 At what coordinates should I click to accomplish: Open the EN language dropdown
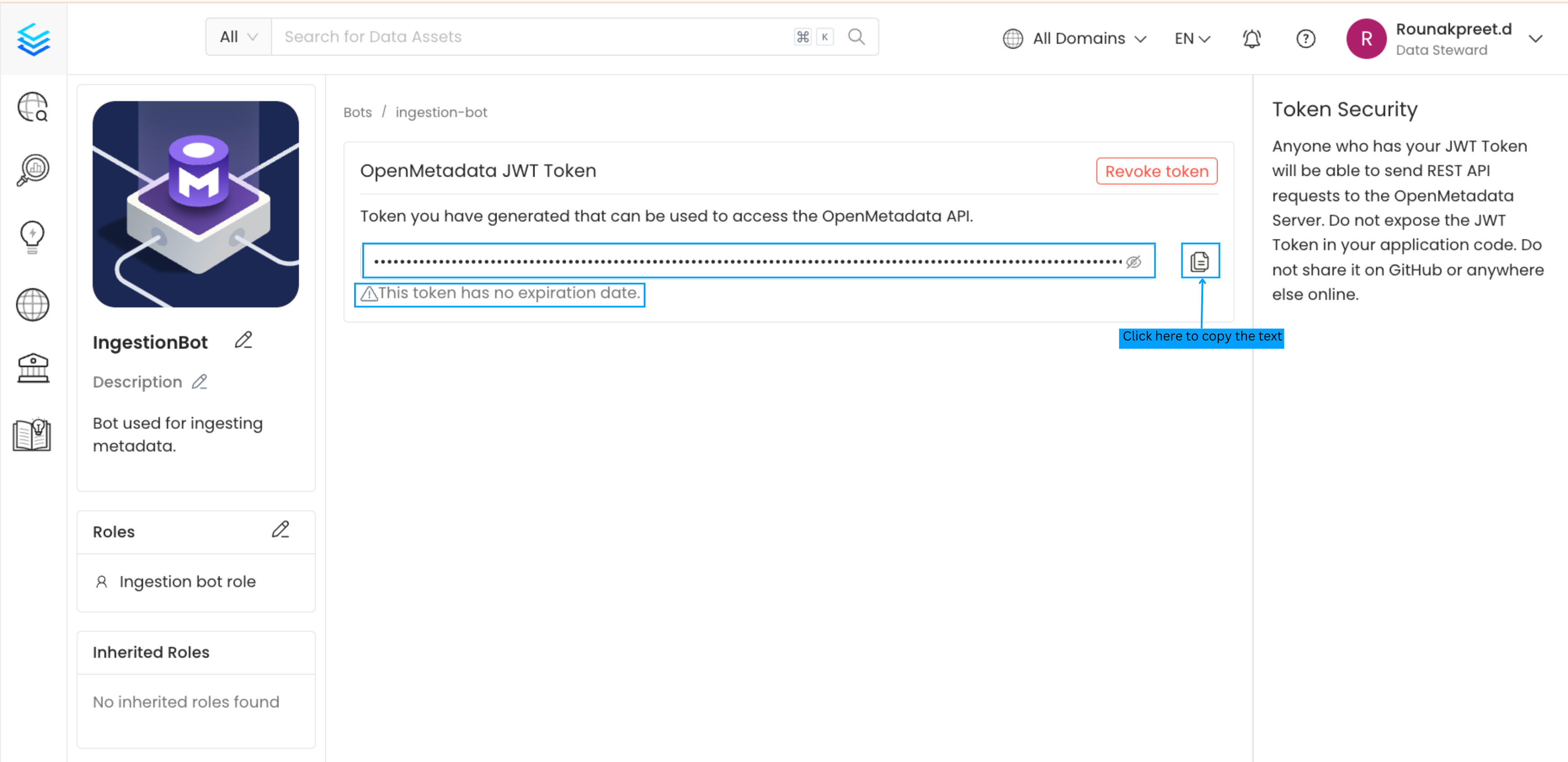tap(1191, 38)
